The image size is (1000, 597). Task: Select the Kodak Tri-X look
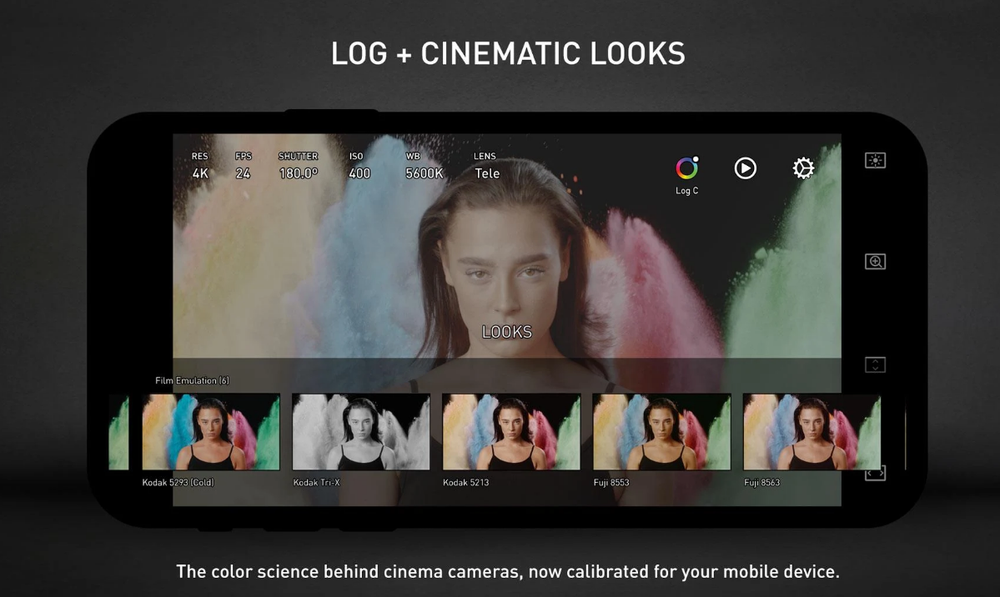coord(361,430)
